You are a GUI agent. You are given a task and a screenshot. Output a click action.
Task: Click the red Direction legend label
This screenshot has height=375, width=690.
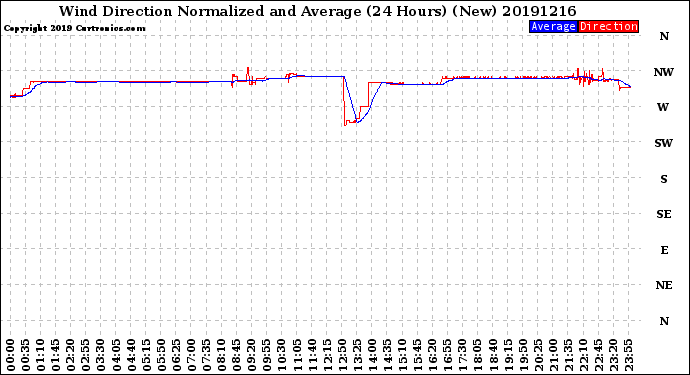tap(608, 26)
